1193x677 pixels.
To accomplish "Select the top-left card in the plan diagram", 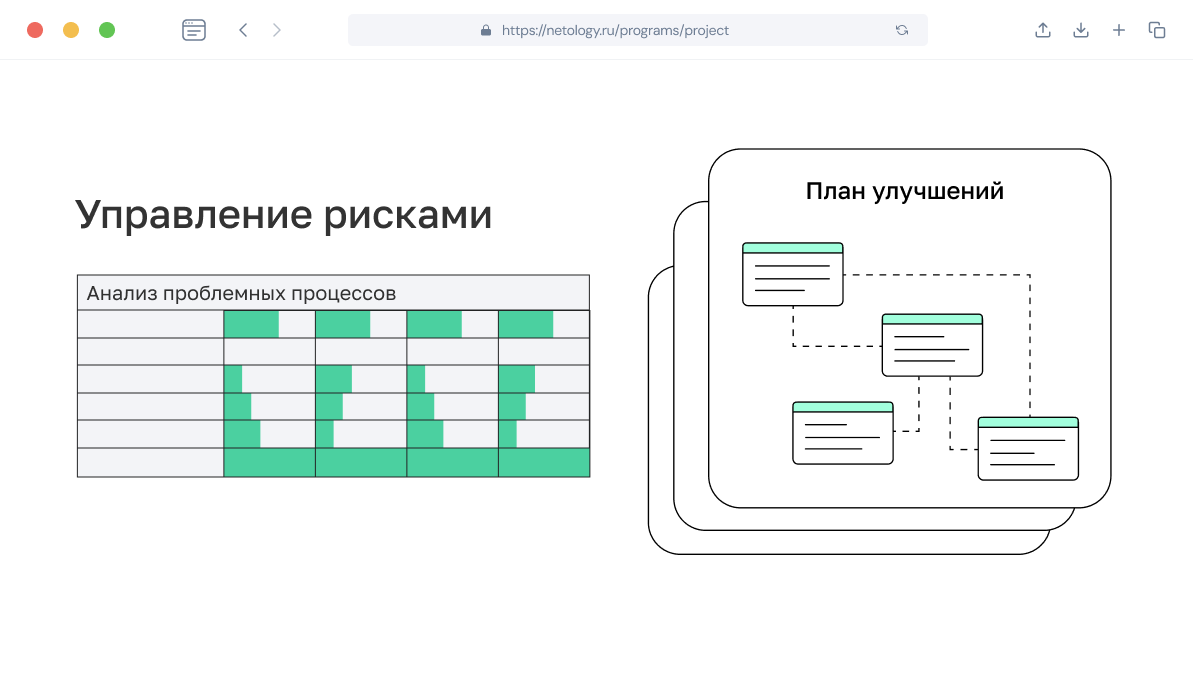I will coord(792,274).
